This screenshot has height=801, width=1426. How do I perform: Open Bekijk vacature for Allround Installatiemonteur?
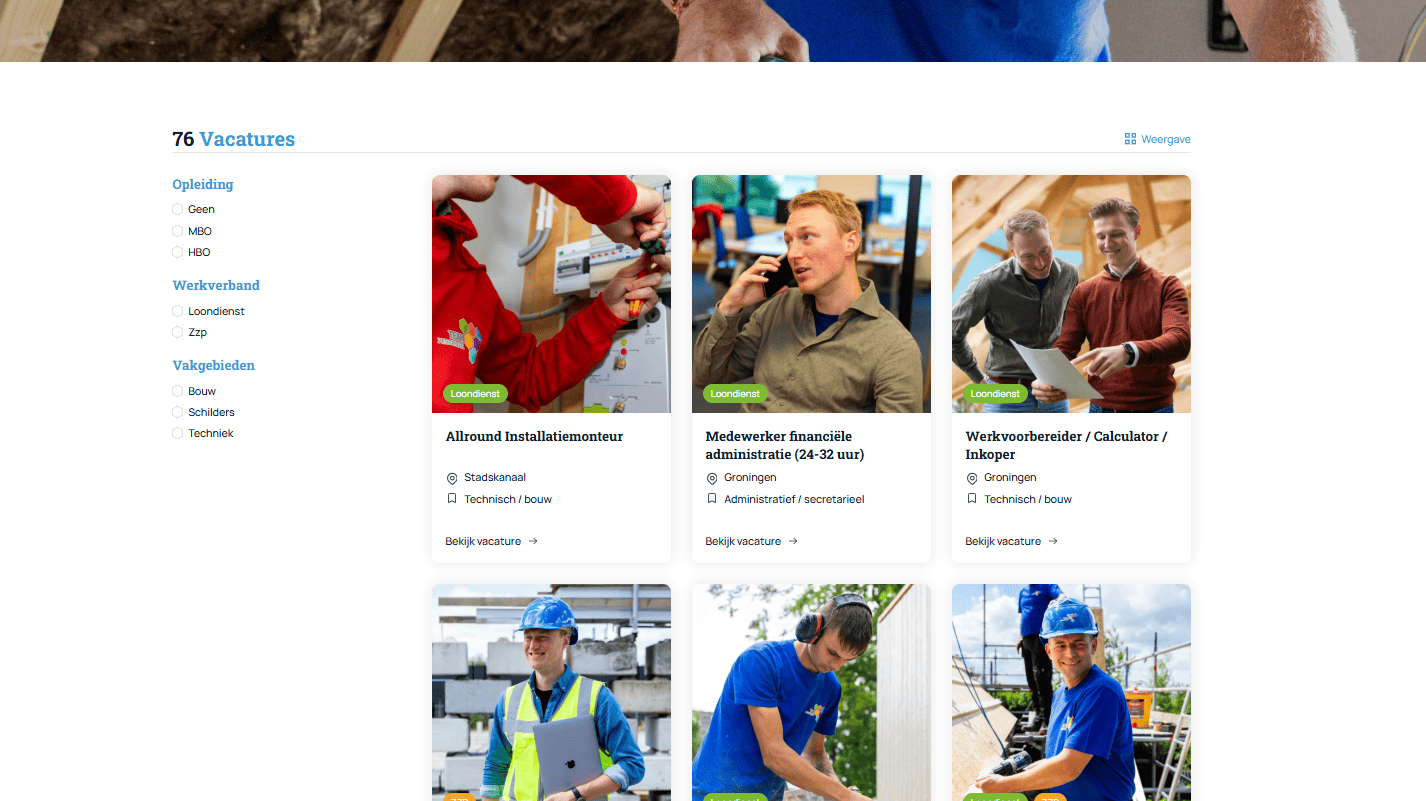[x=483, y=541]
